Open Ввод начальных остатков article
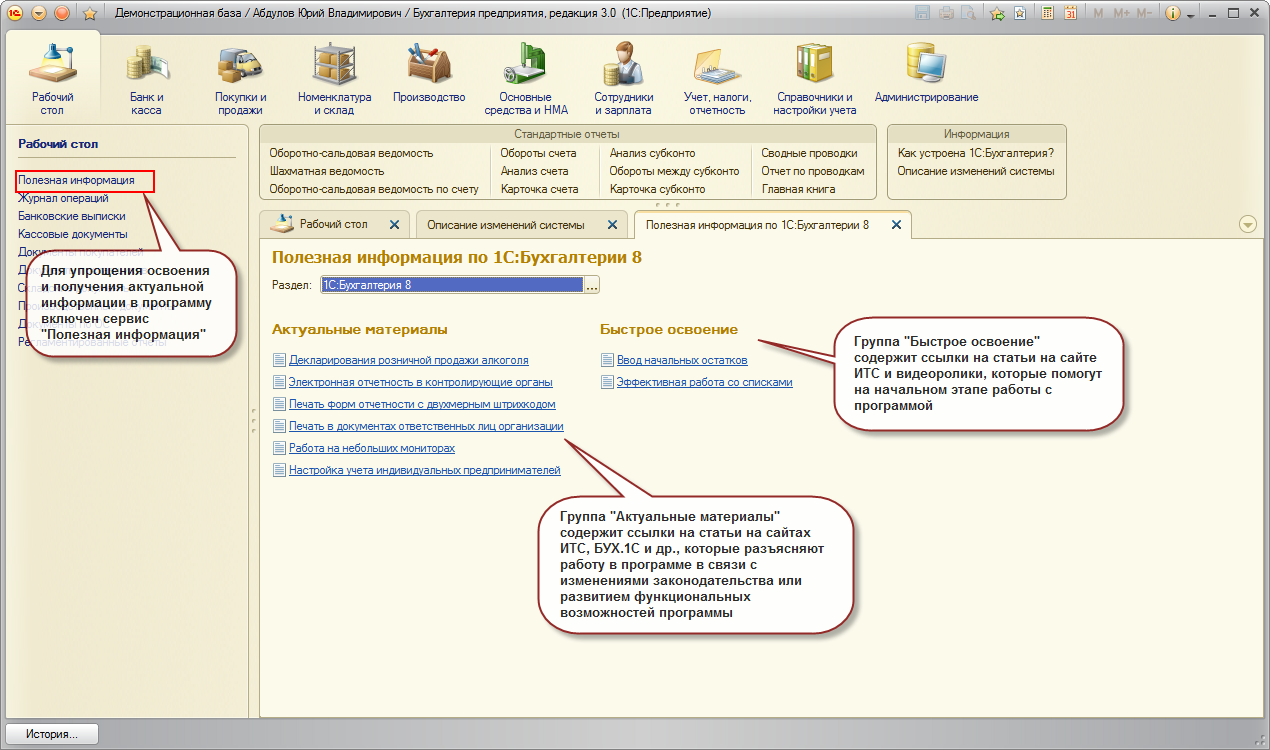 click(682, 360)
